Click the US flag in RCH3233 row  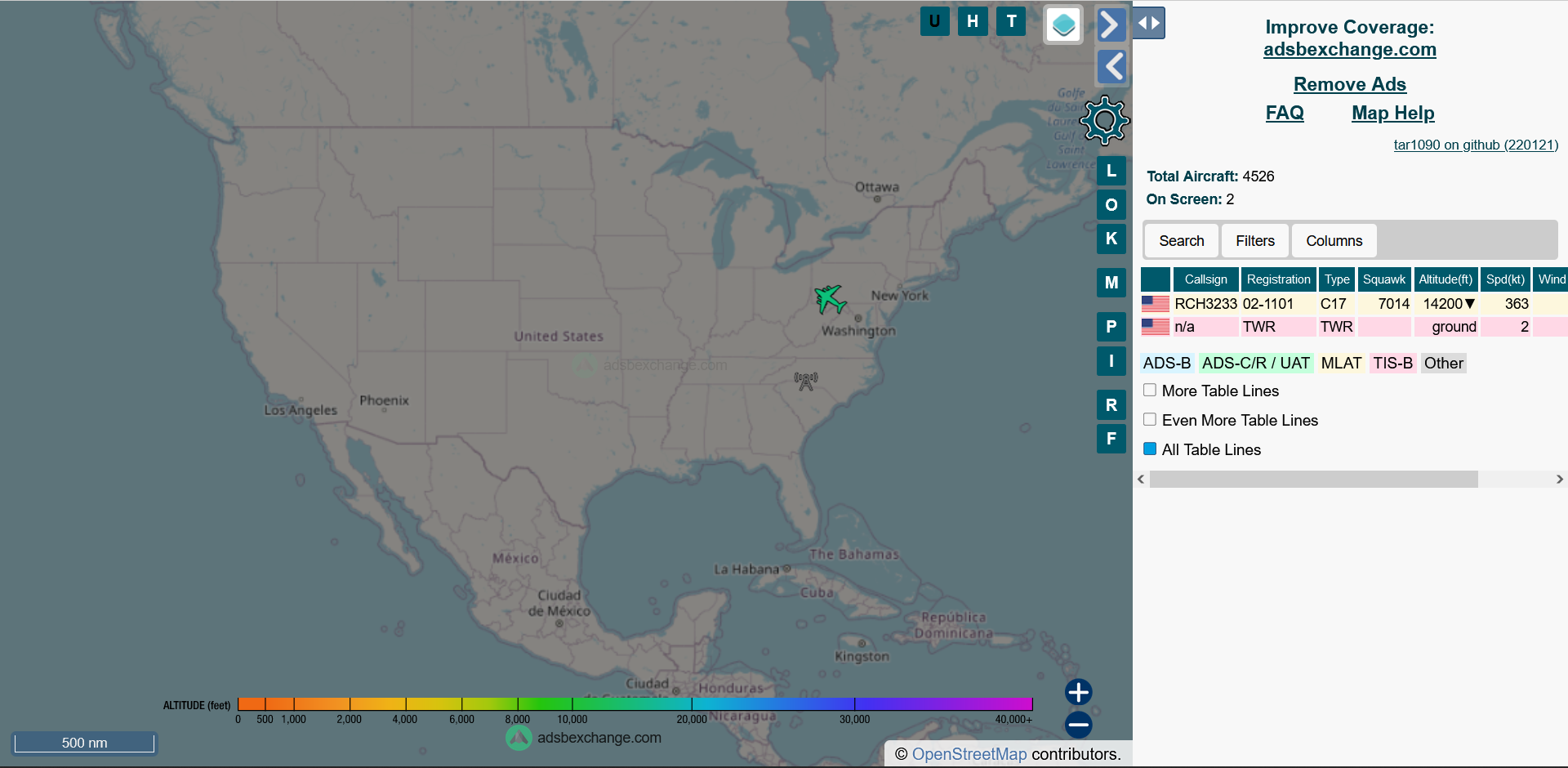point(1155,304)
